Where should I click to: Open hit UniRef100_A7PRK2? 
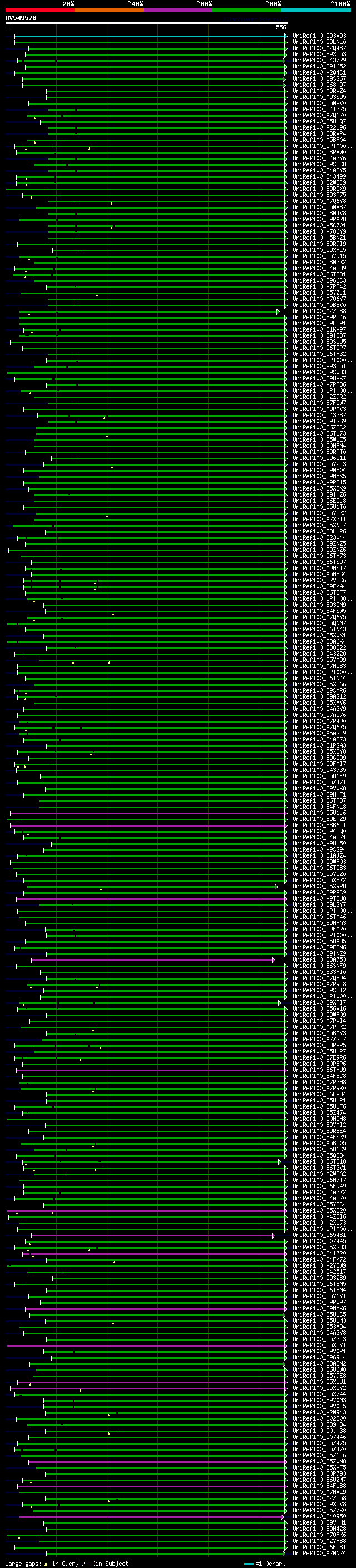tap(319, 1027)
